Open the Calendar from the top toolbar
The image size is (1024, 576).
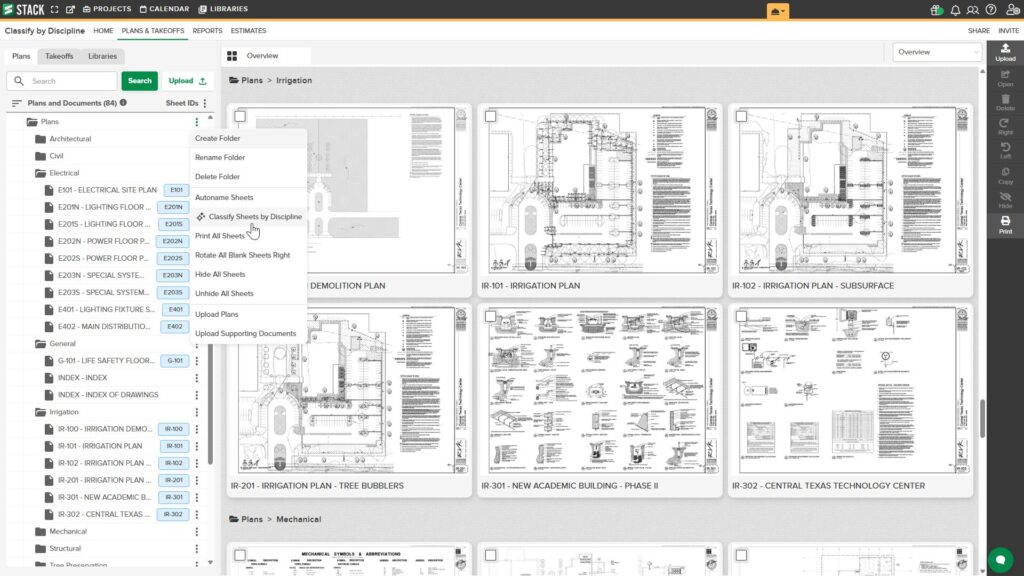tap(166, 9)
